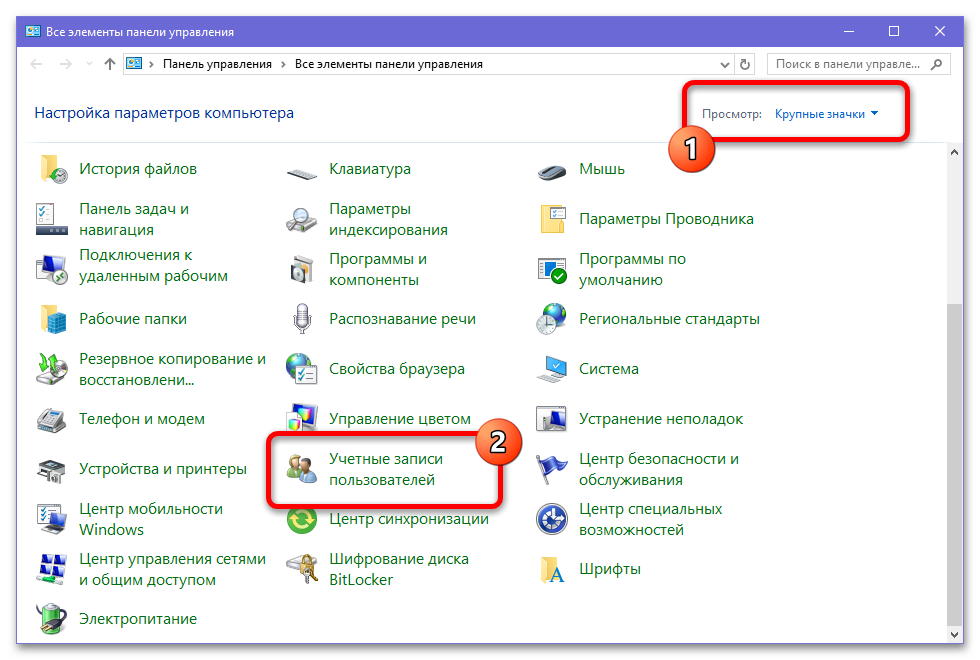Screen dimensions: 980x660
Task: Open the Устранение неполадок link text
Action: click(x=661, y=419)
